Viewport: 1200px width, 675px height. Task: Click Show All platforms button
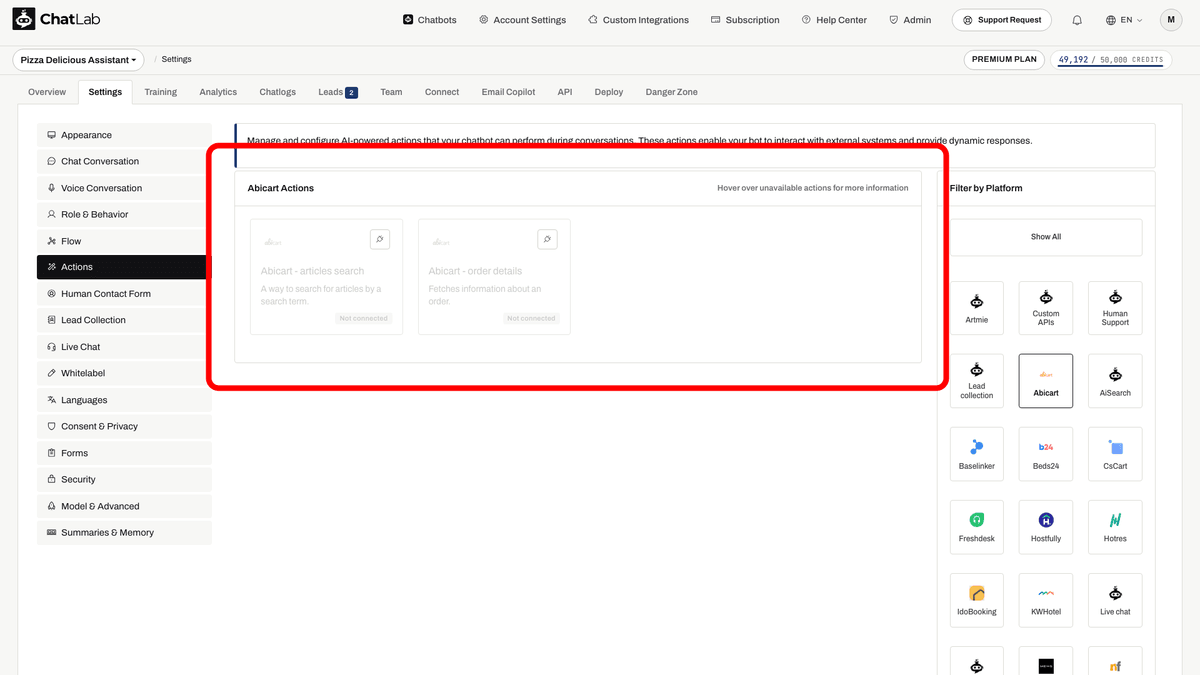pyautogui.click(x=1046, y=237)
